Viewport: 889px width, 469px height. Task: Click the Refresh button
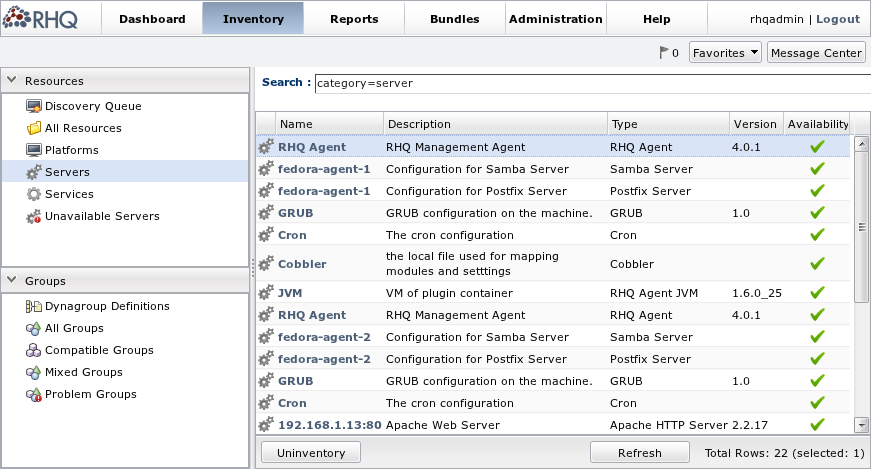[640, 453]
